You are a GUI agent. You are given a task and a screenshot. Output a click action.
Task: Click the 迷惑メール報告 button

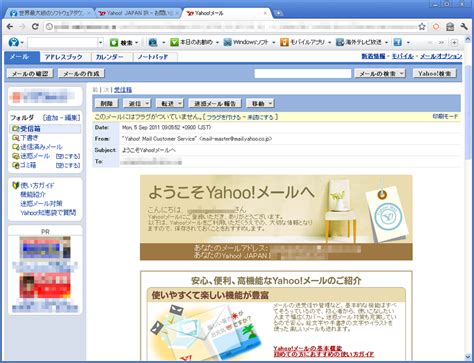coord(215,103)
